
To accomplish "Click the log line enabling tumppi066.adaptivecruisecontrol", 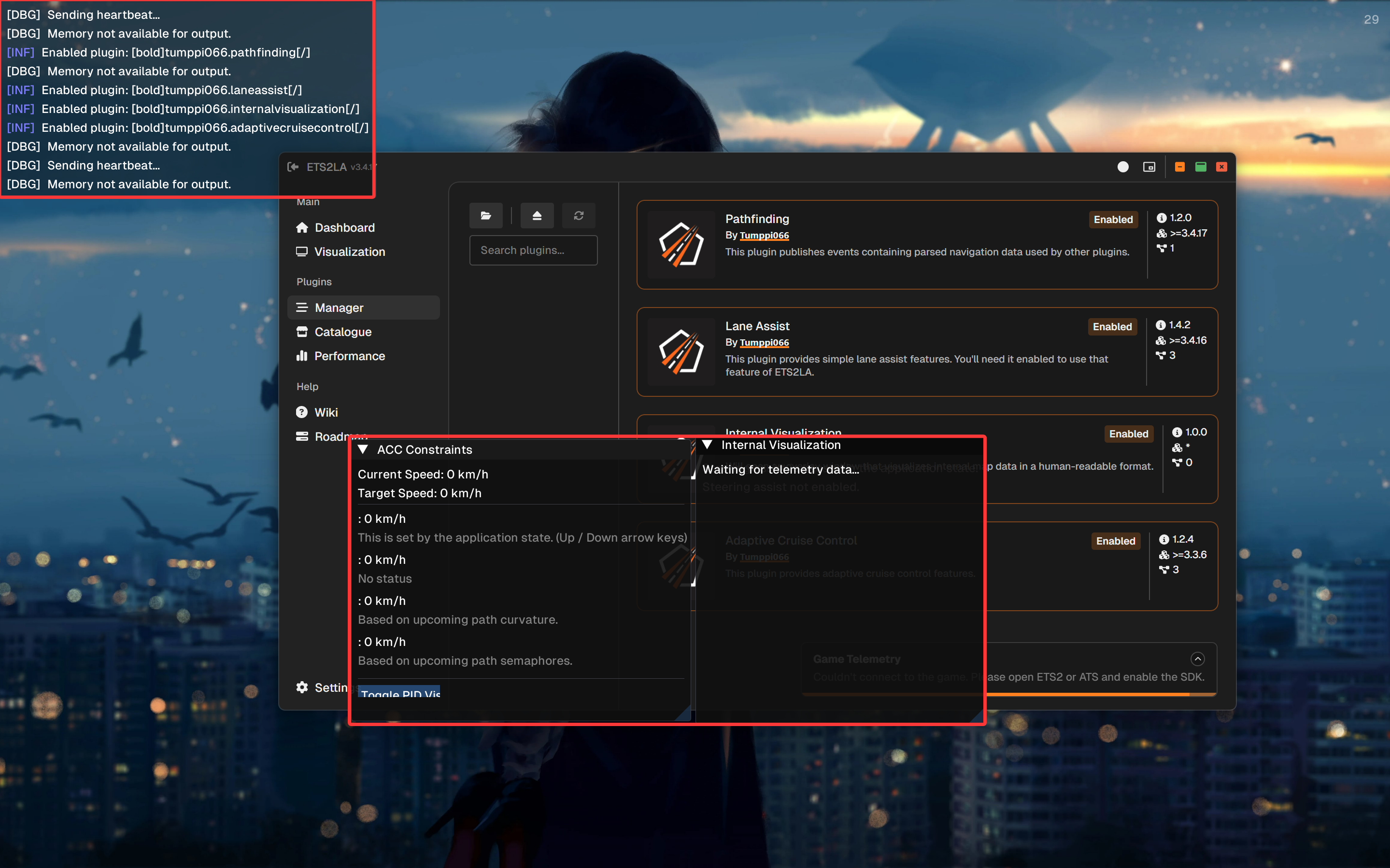I will pos(188,127).
